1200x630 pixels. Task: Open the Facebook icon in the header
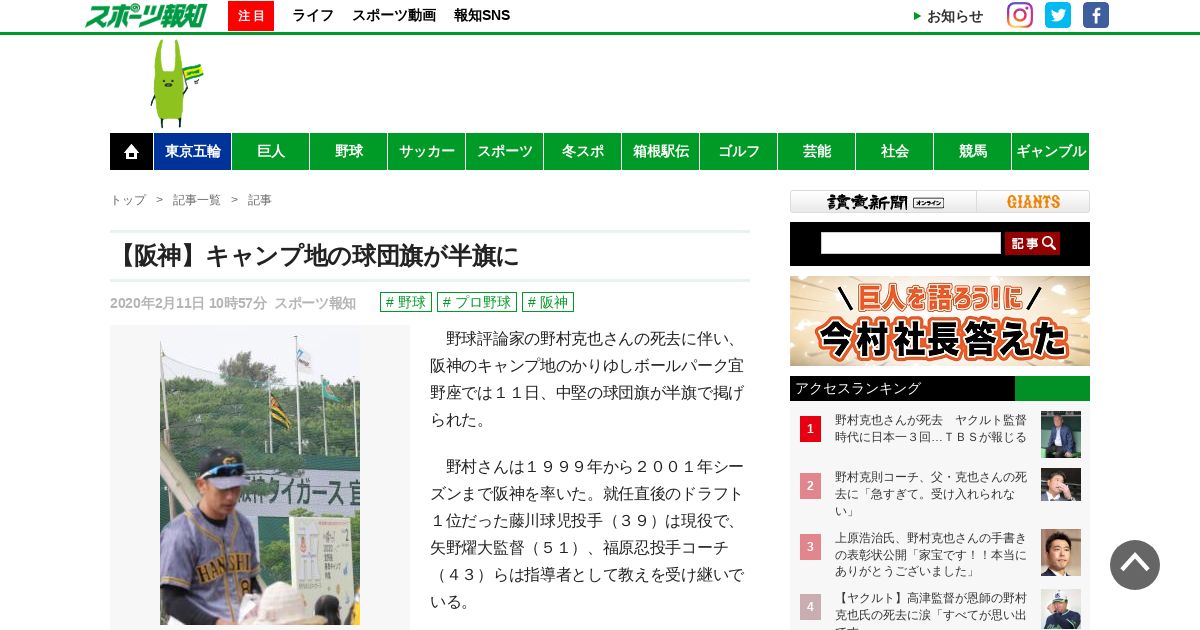click(1096, 15)
